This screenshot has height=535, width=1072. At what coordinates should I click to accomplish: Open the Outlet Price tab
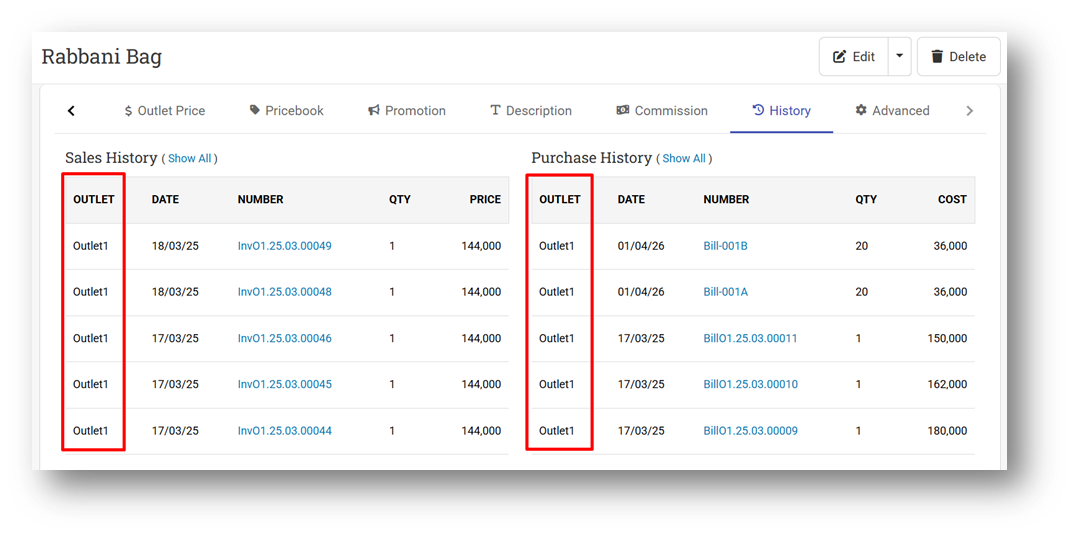point(164,111)
